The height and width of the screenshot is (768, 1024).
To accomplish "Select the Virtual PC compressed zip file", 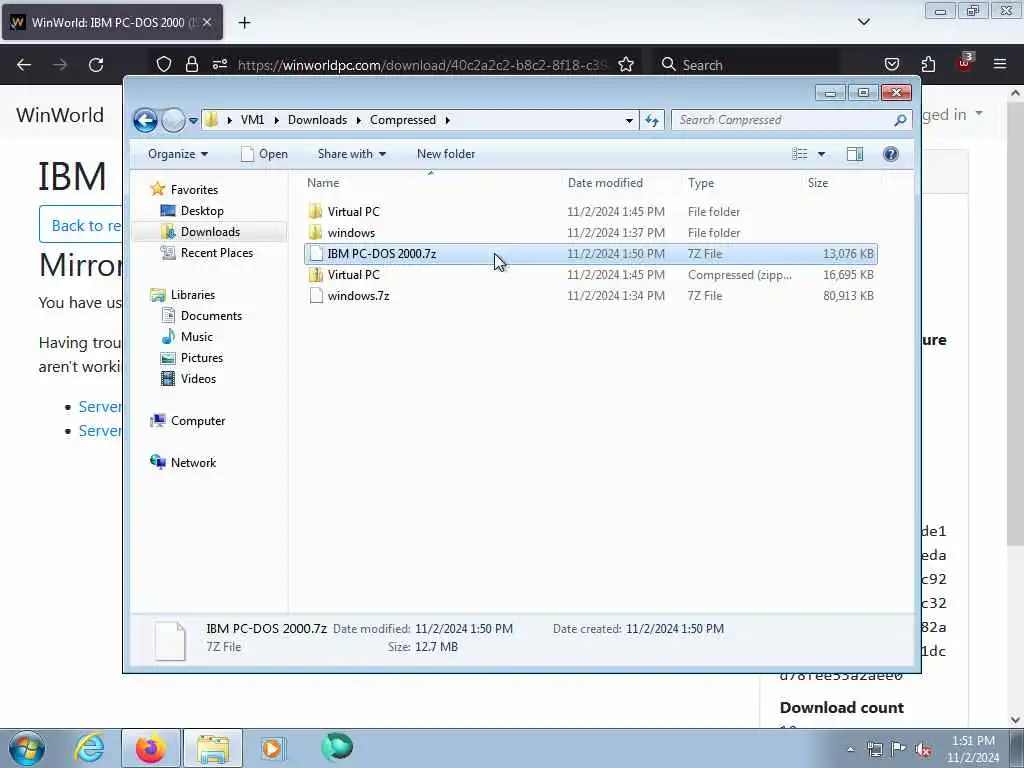I will click(x=591, y=275).
